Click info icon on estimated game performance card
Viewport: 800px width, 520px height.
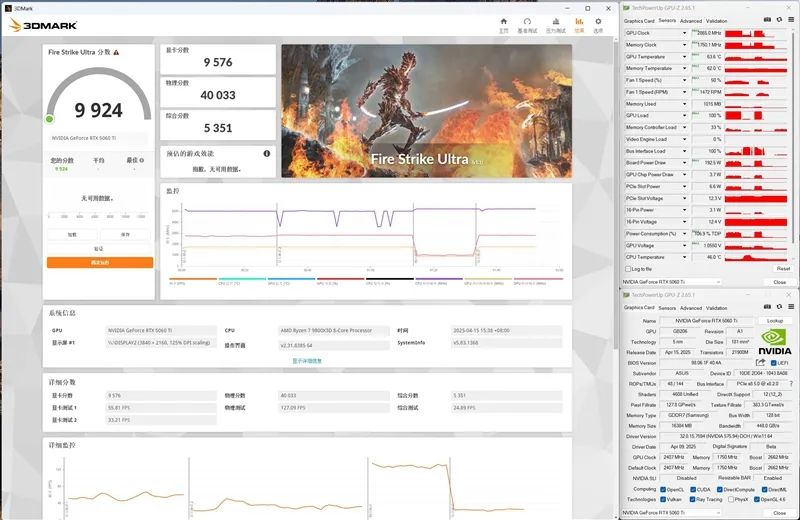pos(266,154)
